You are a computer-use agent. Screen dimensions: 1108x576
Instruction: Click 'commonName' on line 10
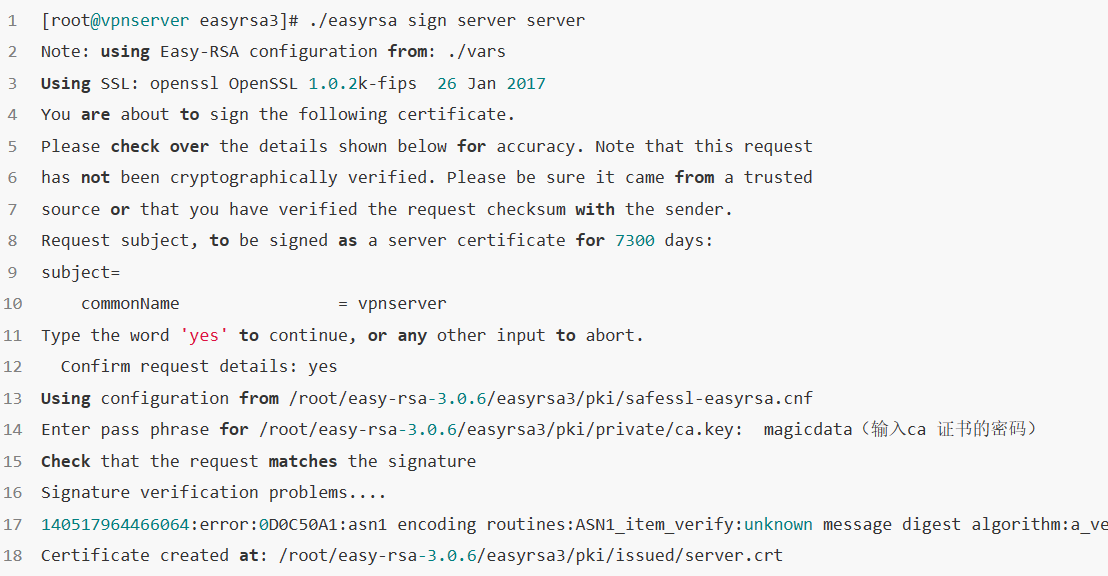130,304
